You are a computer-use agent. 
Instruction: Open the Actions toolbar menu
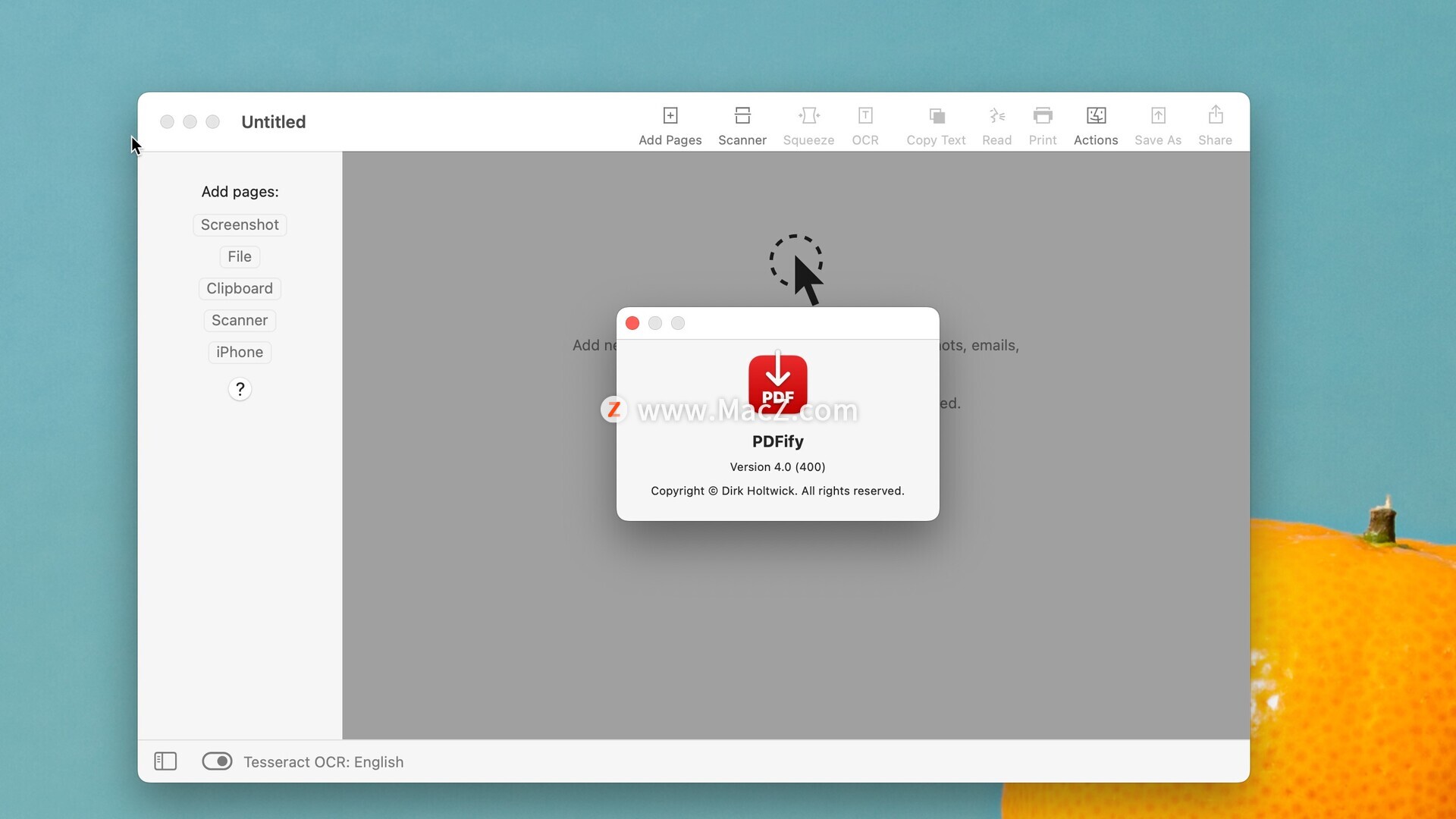(1096, 125)
